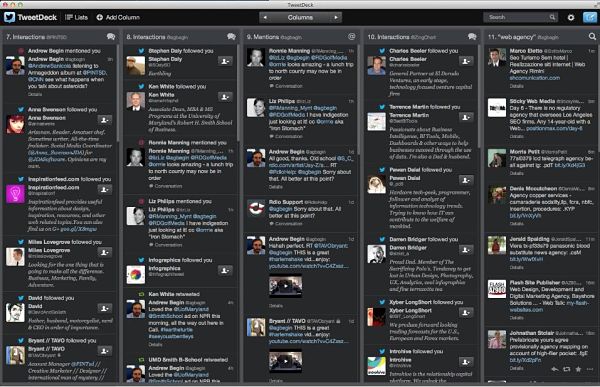
Task: Follow Inspirationfeed.com with follow button
Action: click(104, 189)
